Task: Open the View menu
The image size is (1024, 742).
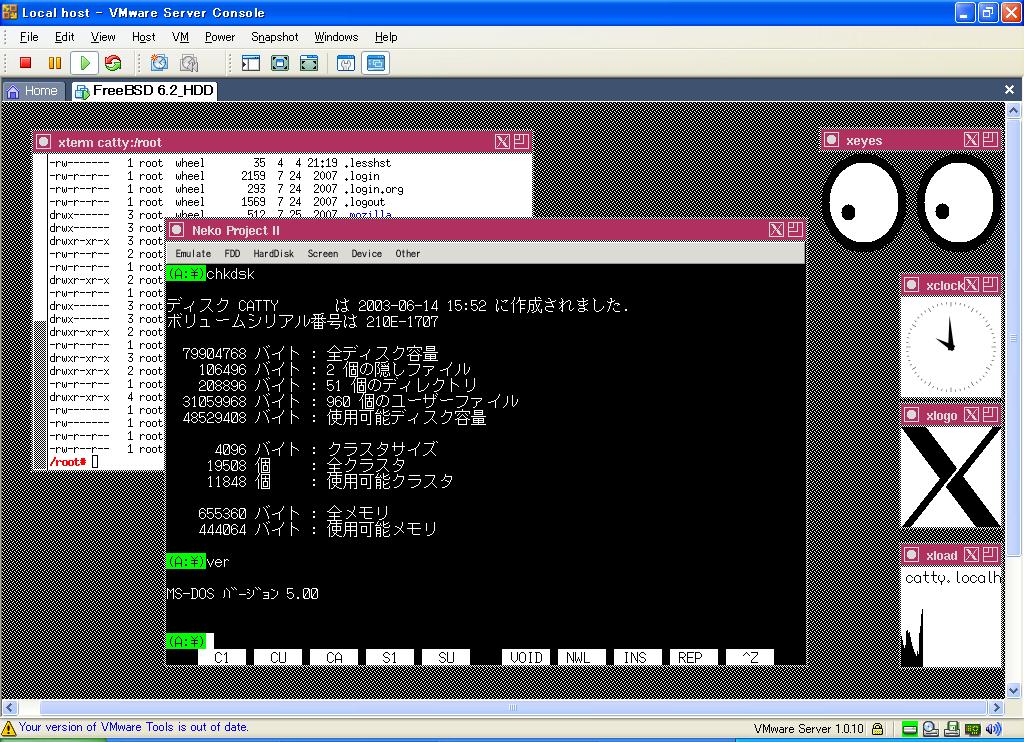Action: (103, 37)
